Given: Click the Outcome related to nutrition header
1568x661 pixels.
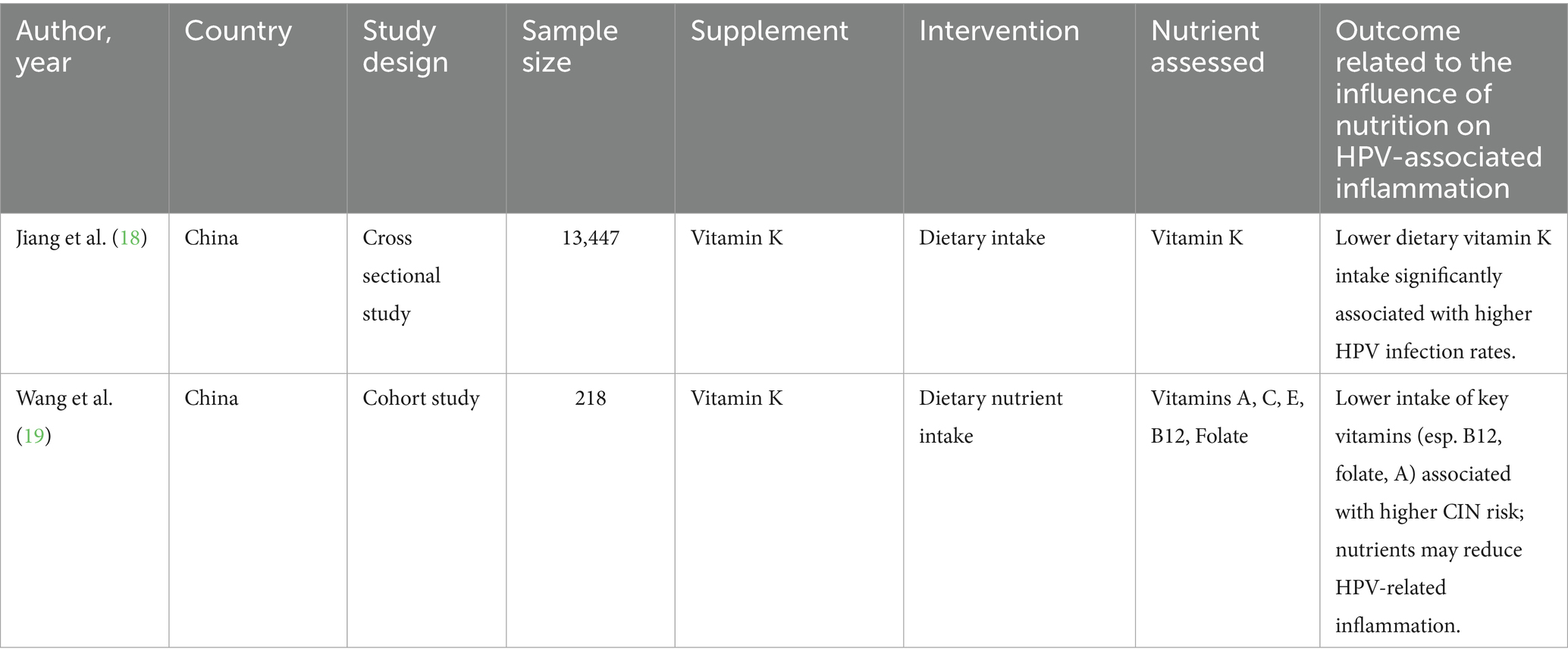Looking at the screenshot, I should [1439, 109].
